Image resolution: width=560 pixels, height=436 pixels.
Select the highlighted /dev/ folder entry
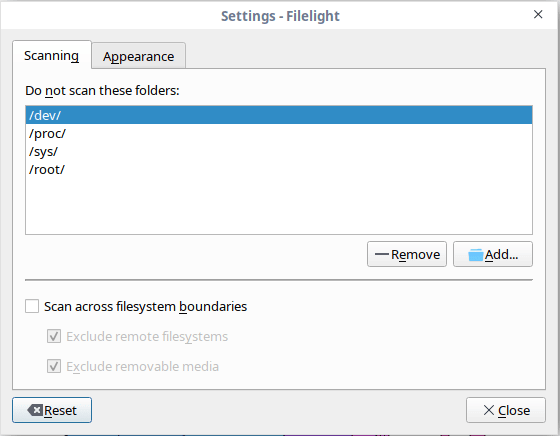pos(279,115)
